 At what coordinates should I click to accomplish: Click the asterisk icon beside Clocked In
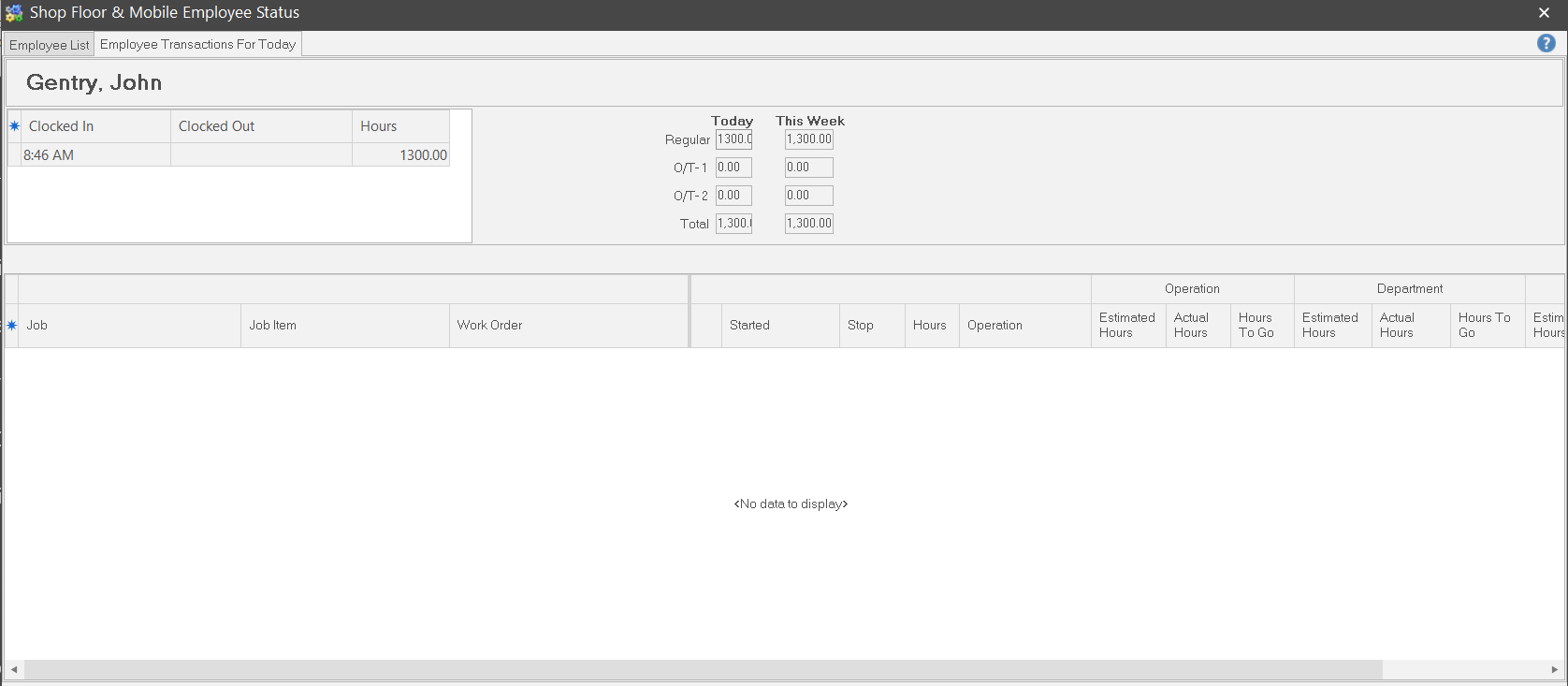pyautogui.click(x=14, y=126)
